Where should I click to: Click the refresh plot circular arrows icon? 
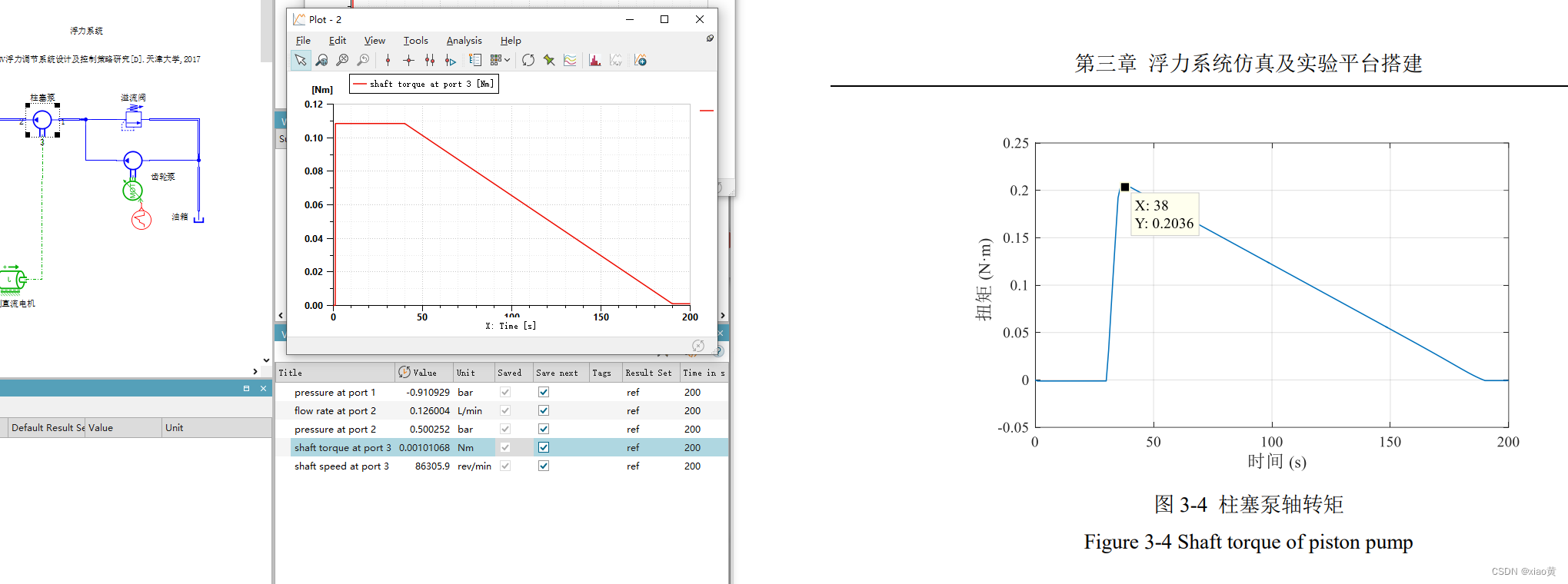(x=528, y=60)
